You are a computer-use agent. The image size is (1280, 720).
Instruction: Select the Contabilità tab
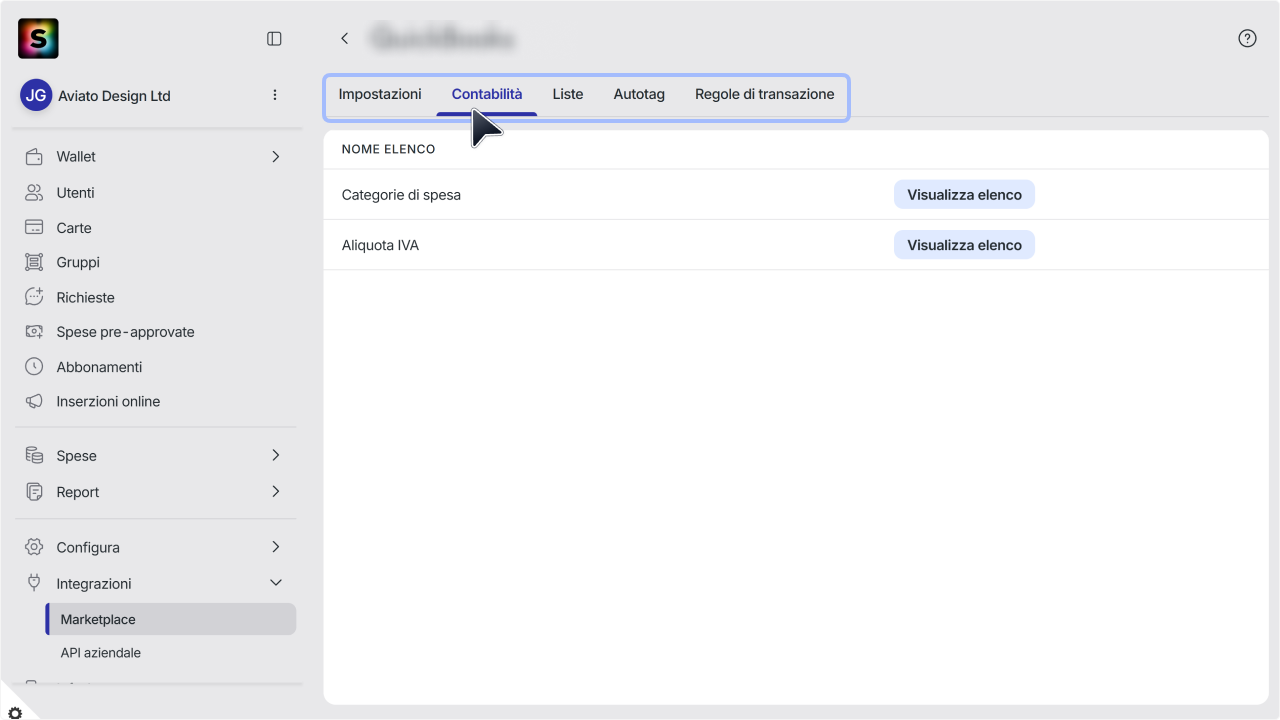487,94
